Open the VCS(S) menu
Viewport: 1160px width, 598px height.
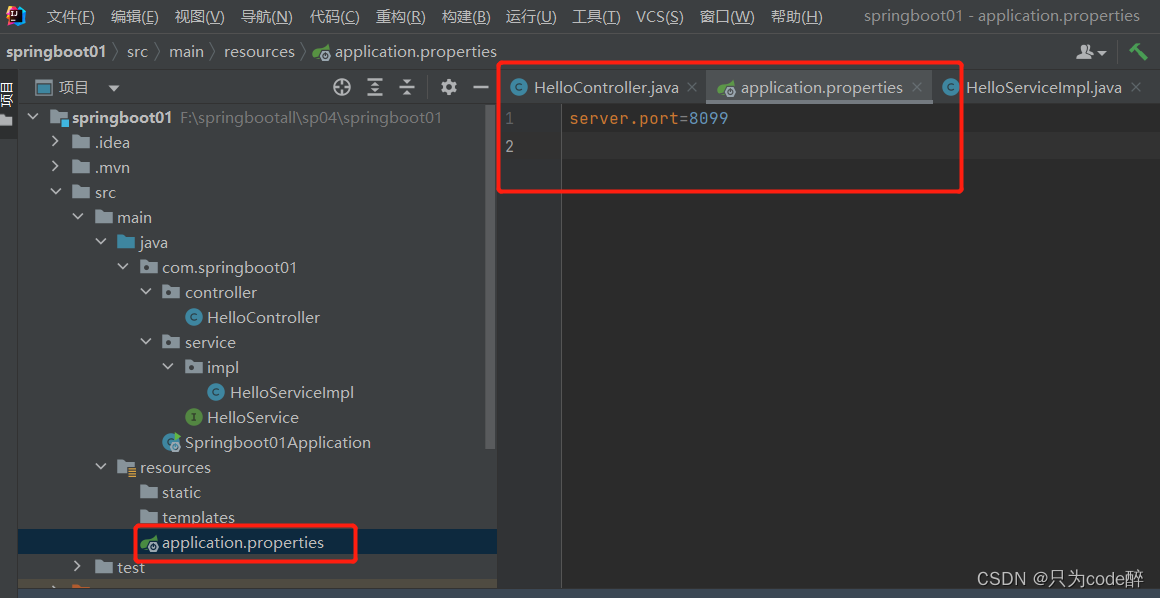(x=660, y=16)
